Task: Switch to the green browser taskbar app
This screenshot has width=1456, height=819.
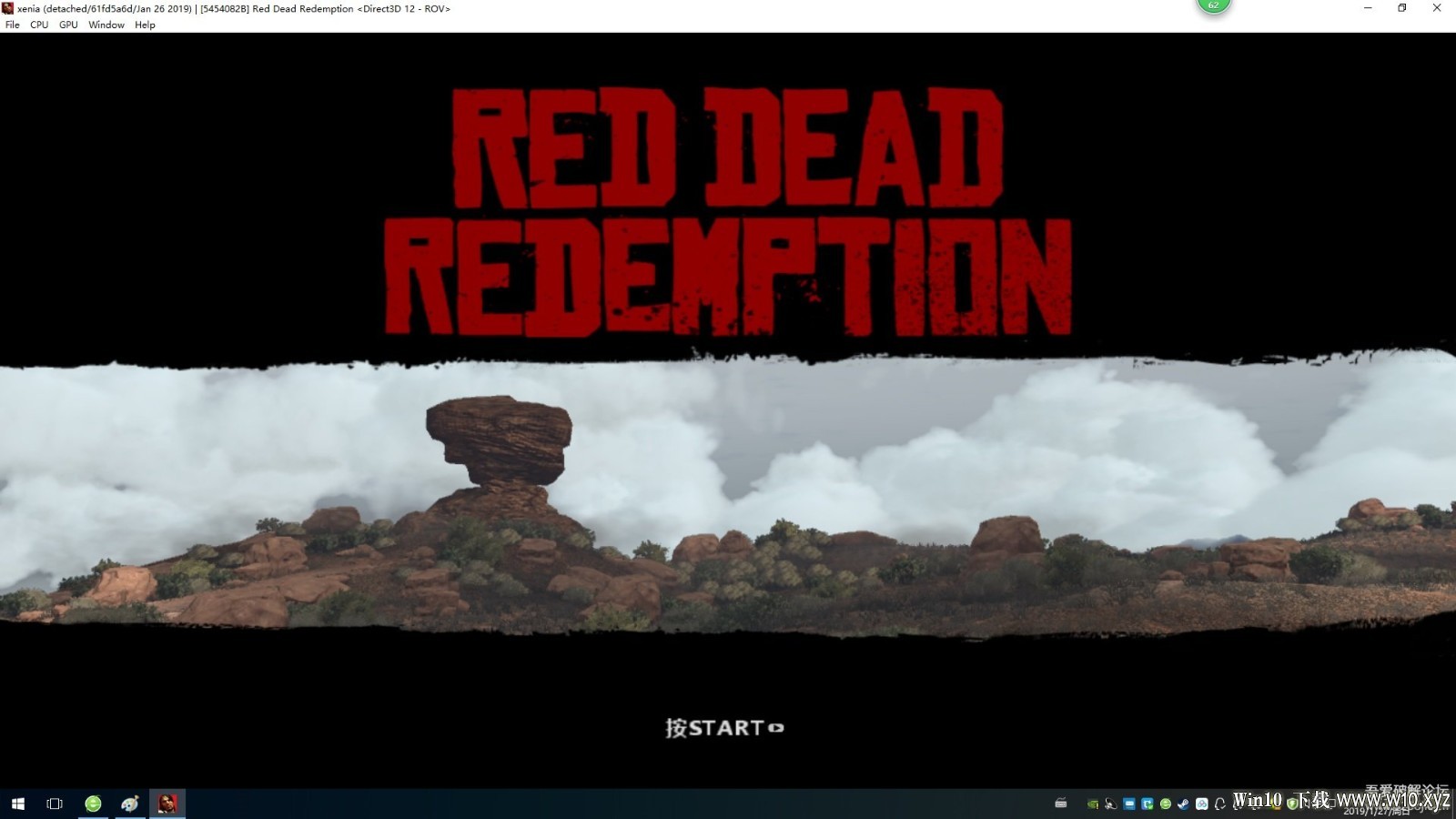Action: 93,804
